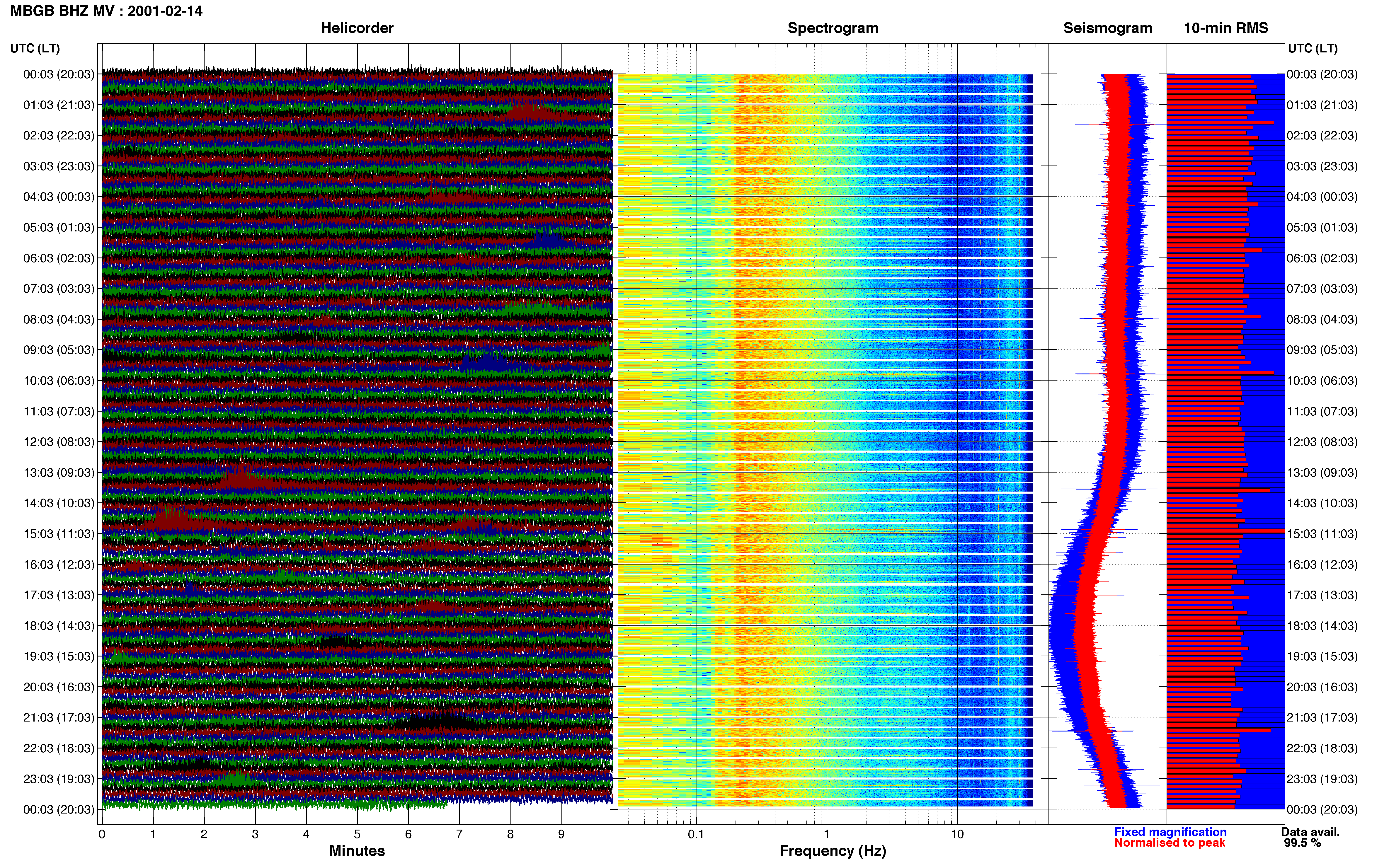Click the 10-min RMS panel heading
The height and width of the screenshot is (868, 1389).
click(x=1226, y=28)
